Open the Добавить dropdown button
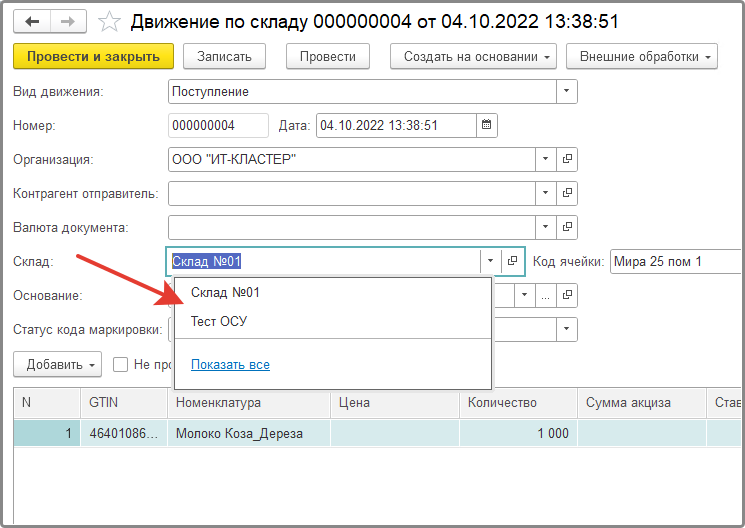 [x=57, y=365]
